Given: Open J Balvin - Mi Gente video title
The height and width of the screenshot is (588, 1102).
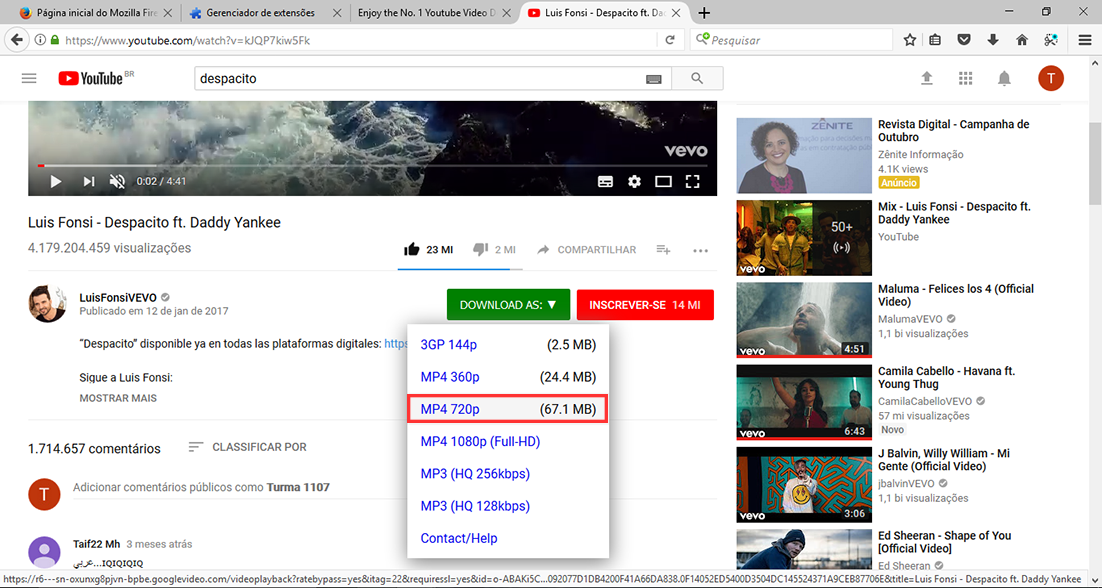Looking at the screenshot, I should click(x=942, y=459).
